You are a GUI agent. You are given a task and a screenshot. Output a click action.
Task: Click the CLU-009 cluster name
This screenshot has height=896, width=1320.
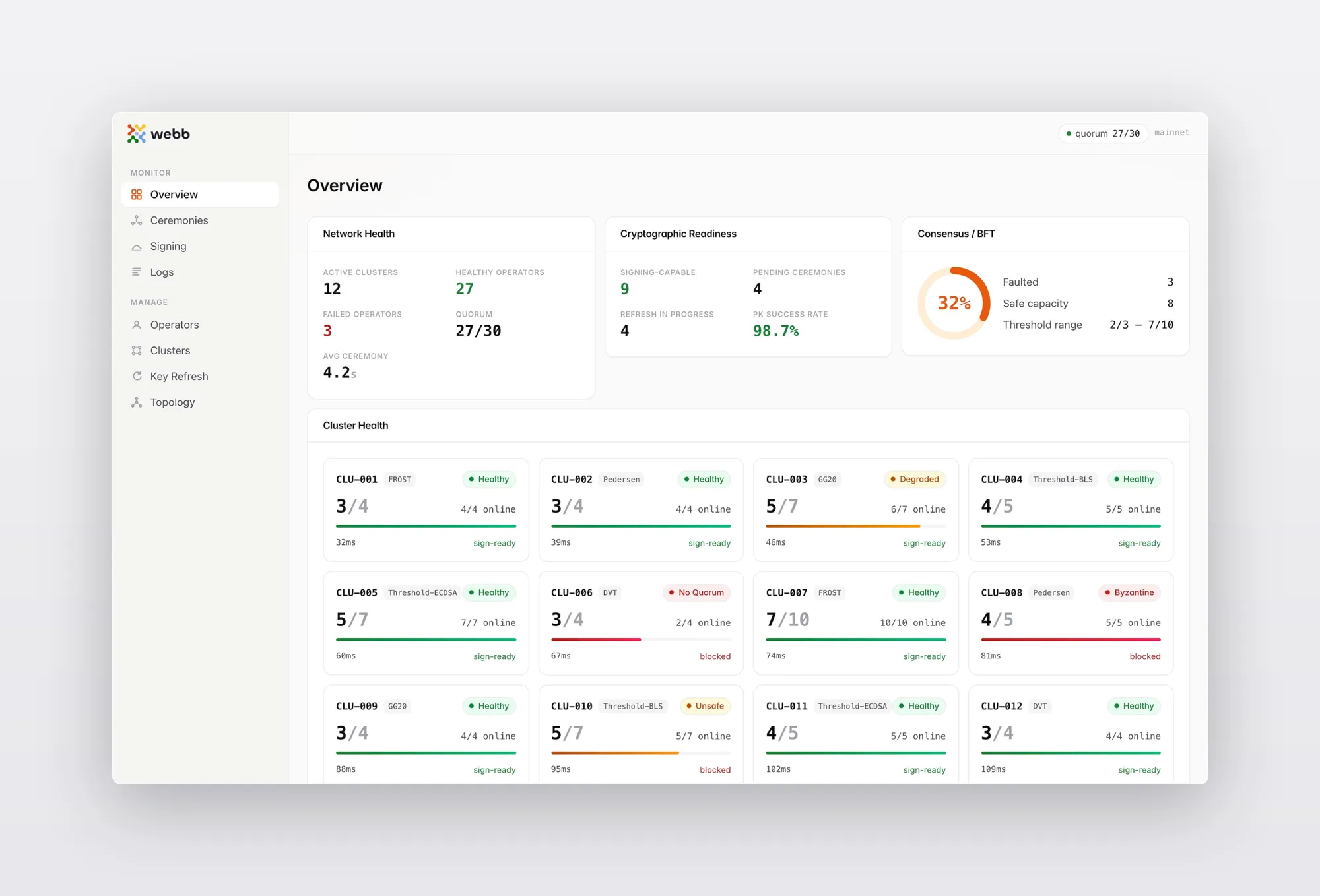coord(356,707)
